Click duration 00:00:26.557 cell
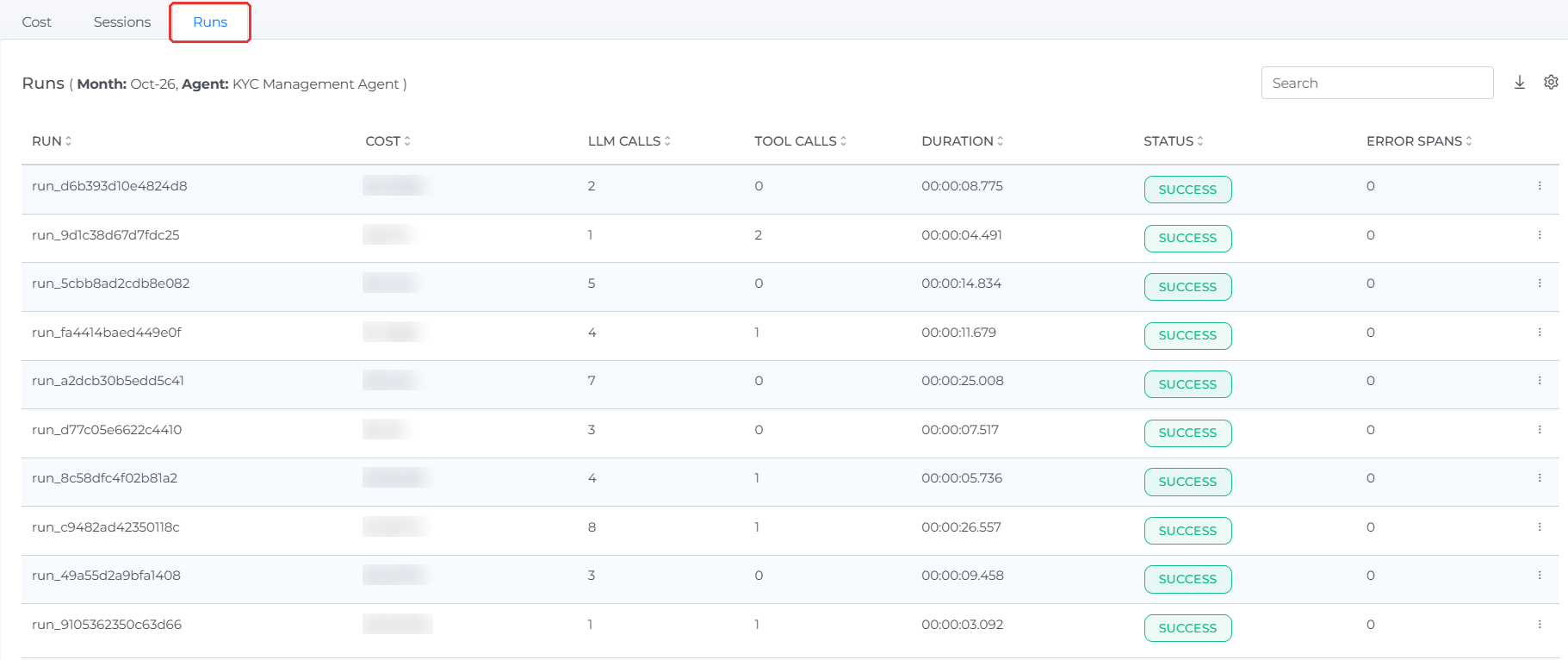The height and width of the screenshot is (660, 1568). (x=961, y=527)
